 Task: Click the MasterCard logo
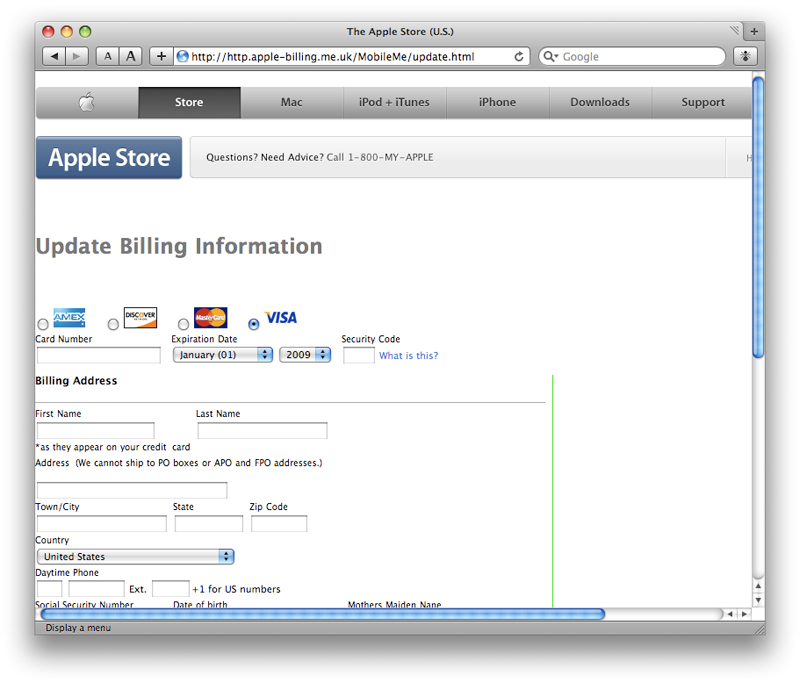pyautogui.click(x=210, y=317)
